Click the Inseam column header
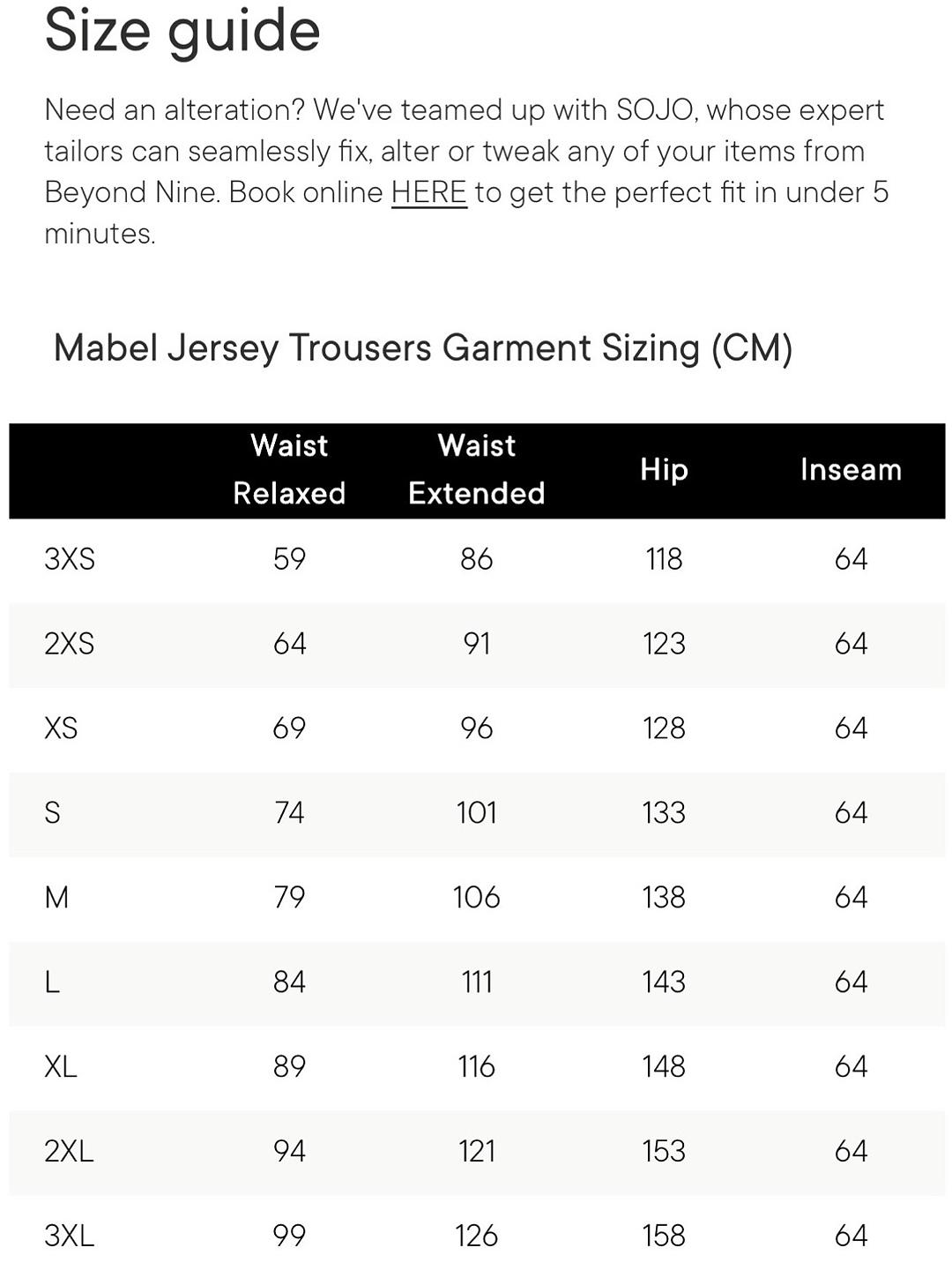The image size is (952, 1270). (x=851, y=469)
